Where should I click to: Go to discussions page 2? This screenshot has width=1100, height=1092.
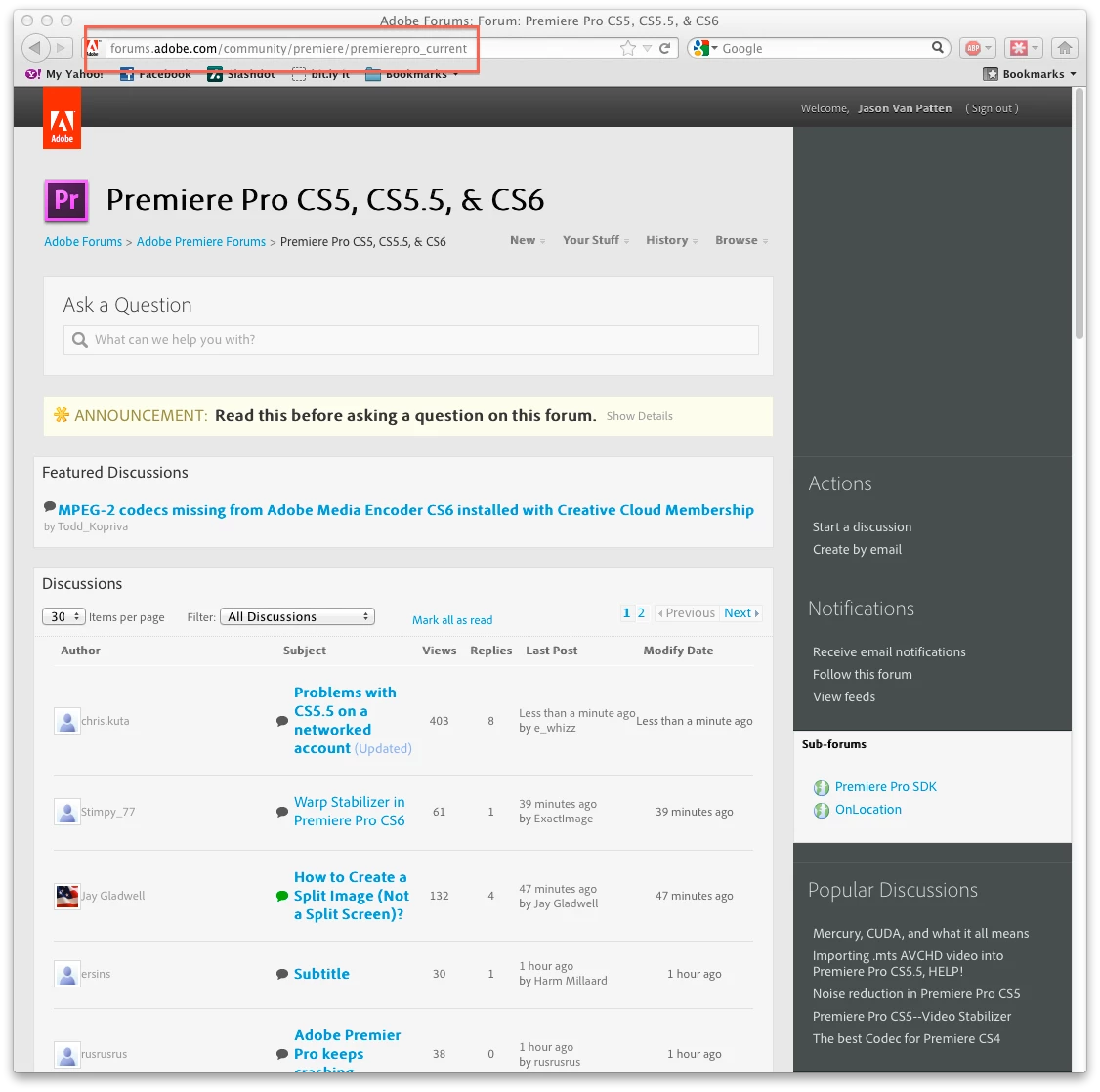click(641, 613)
